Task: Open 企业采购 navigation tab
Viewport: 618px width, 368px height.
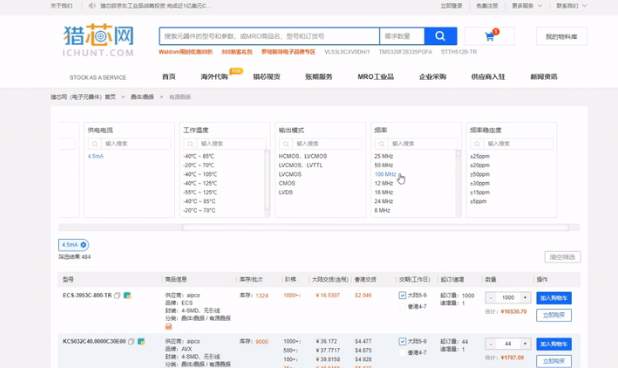Action: point(432,76)
